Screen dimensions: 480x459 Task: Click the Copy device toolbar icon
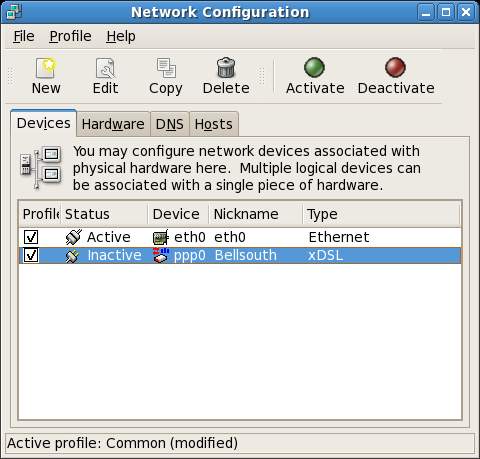click(x=166, y=68)
